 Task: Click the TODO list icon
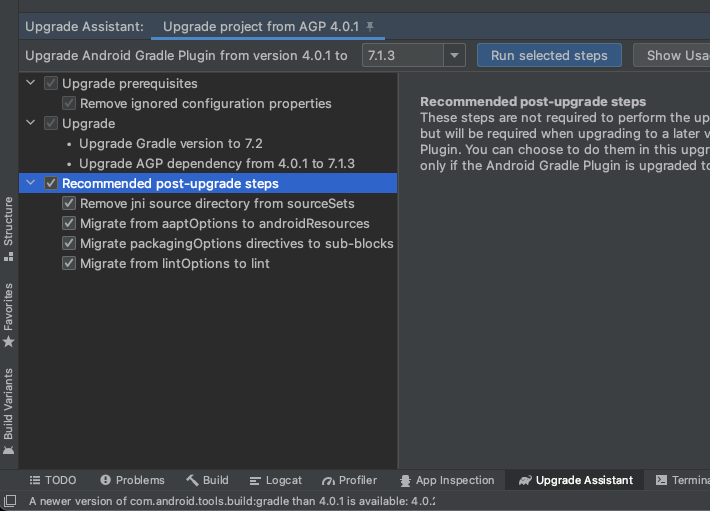tap(34, 480)
